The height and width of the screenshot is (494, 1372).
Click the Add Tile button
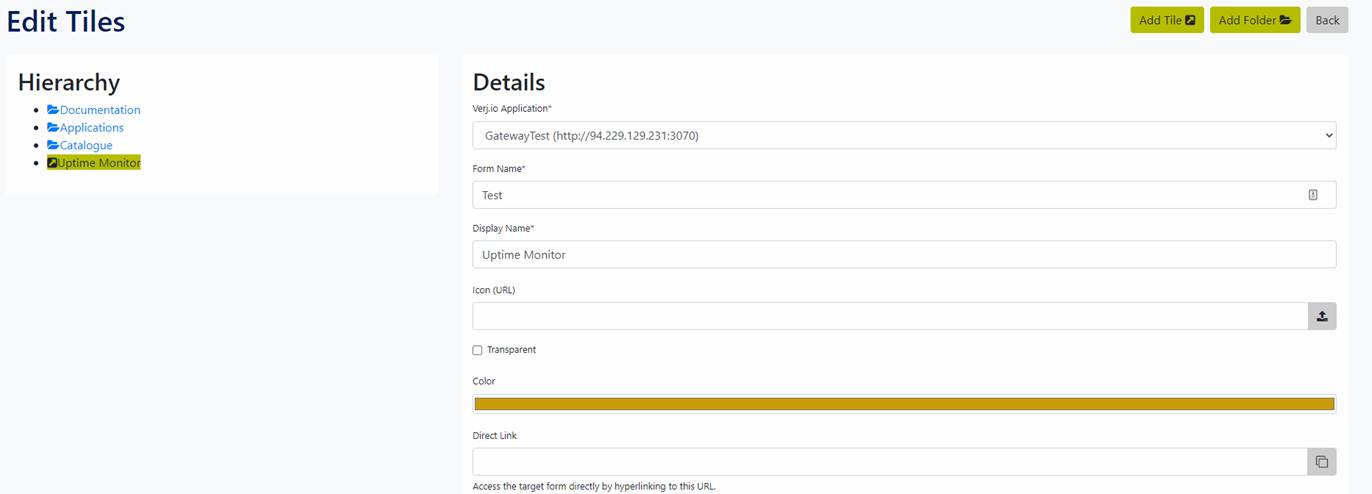point(1167,20)
